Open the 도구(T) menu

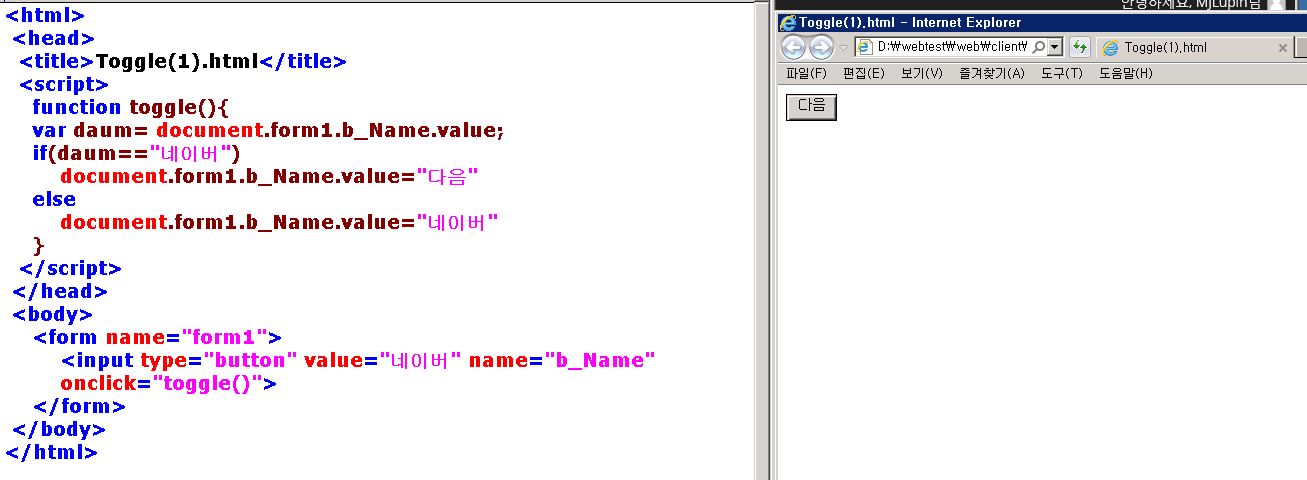(x=1061, y=73)
